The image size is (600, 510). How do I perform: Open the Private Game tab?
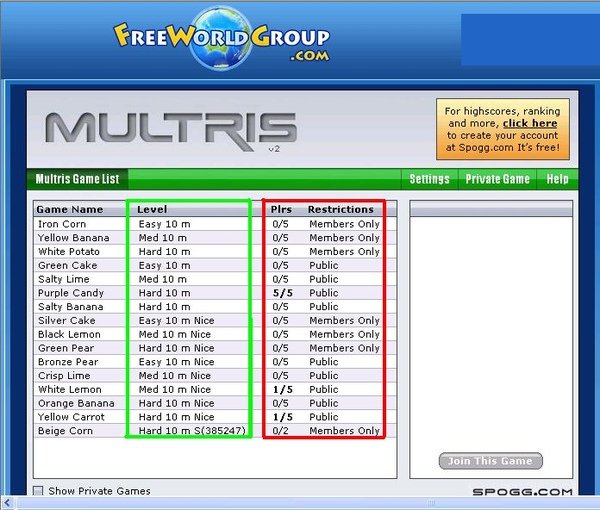click(497, 179)
